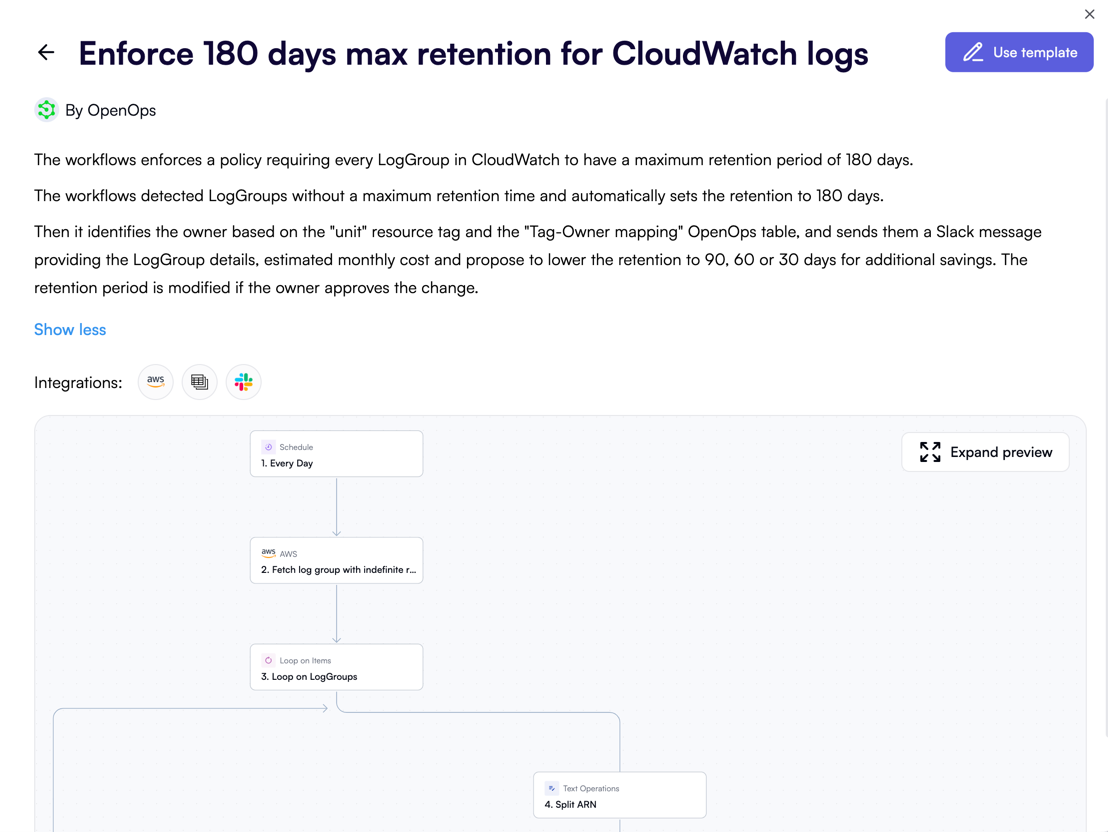Click the back arrow next to the title
Viewport: 1108px width, 832px height.
(x=46, y=52)
